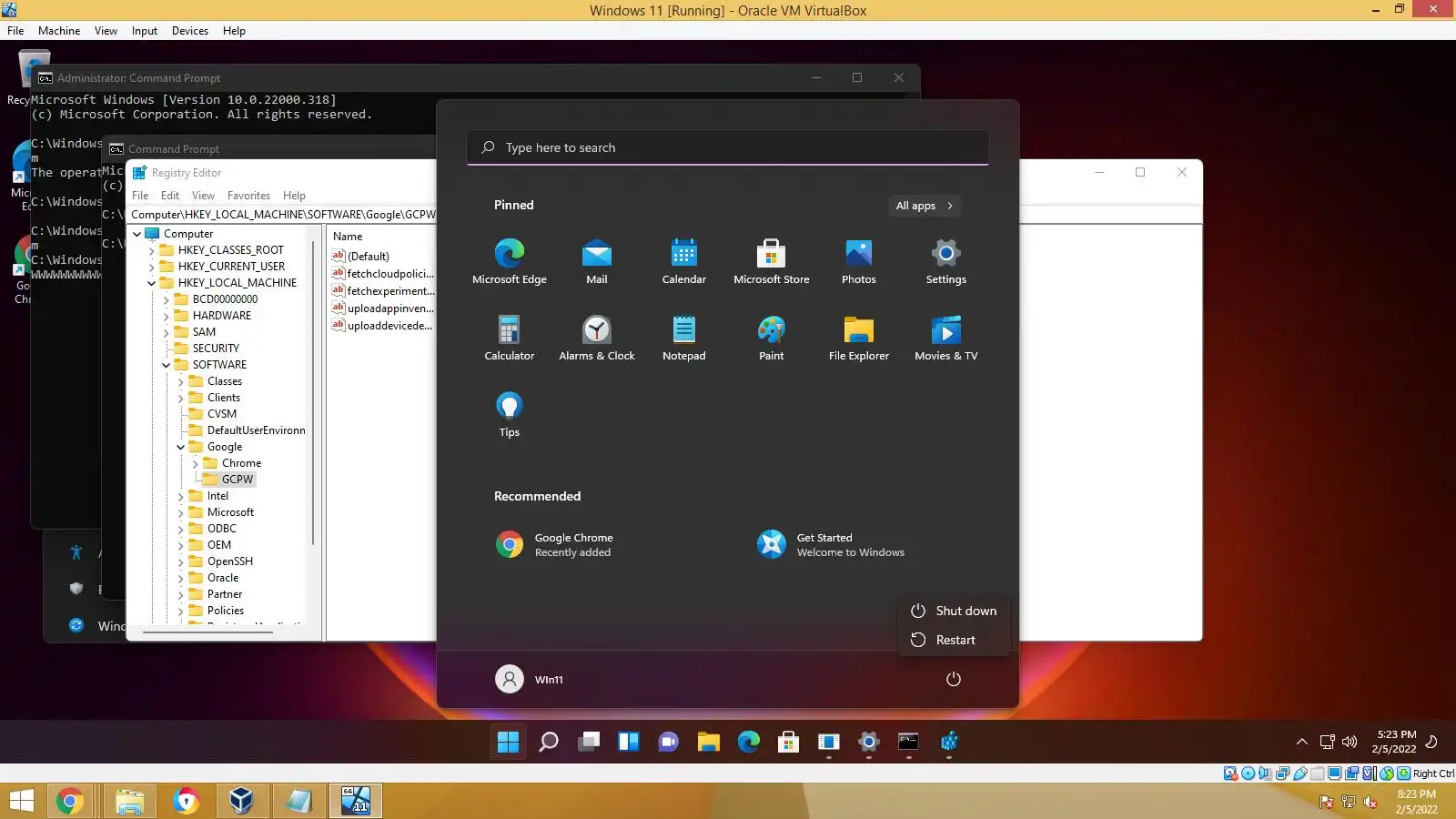Open the pinned Settings app

point(946,261)
